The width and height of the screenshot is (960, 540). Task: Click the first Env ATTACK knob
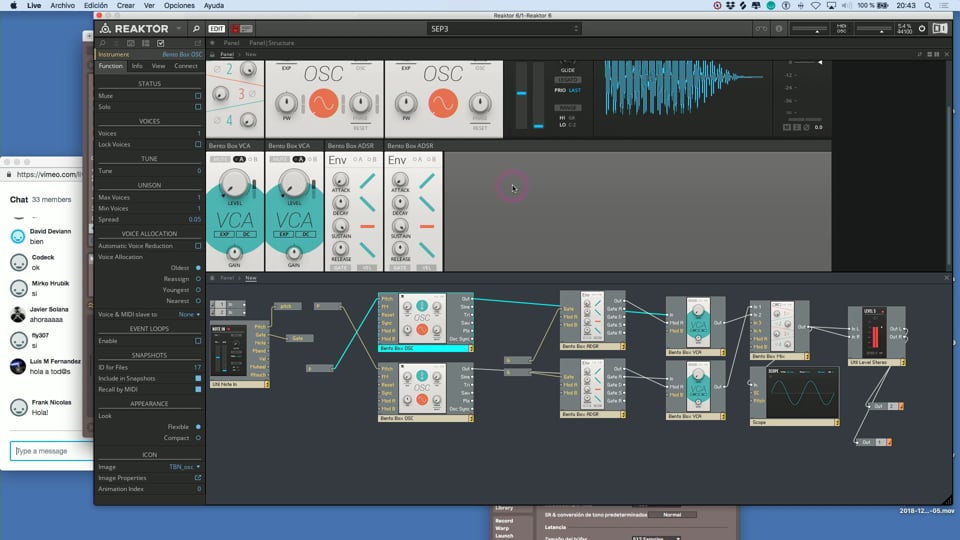340,180
